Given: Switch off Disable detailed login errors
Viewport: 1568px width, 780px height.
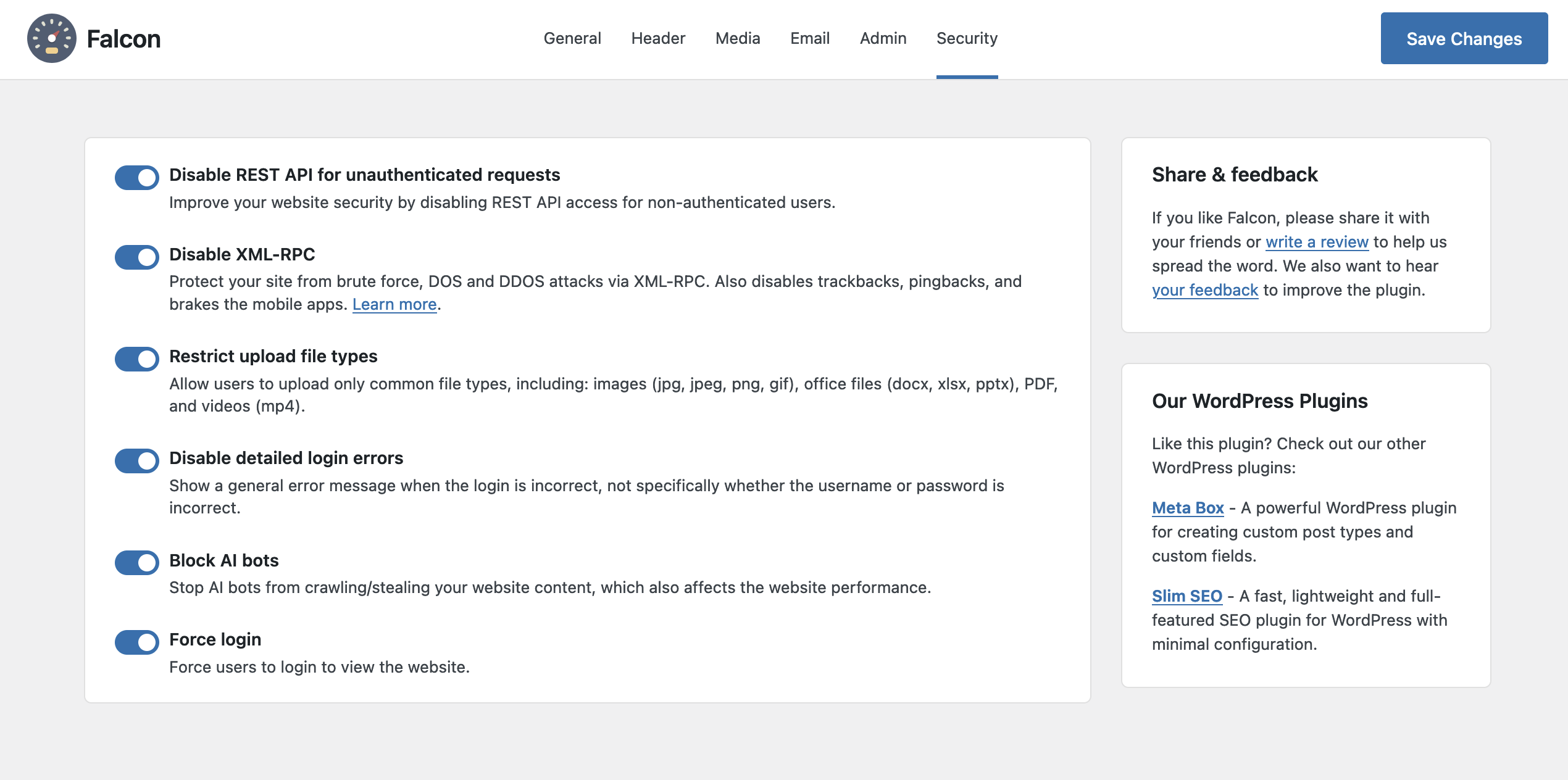Looking at the screenshot, I should [137, 461].
